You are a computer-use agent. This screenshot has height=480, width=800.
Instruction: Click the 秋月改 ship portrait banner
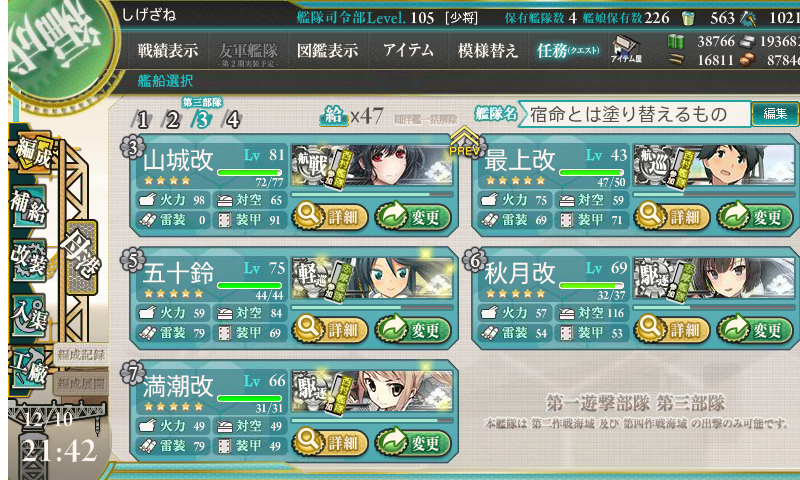click(714, 278)
